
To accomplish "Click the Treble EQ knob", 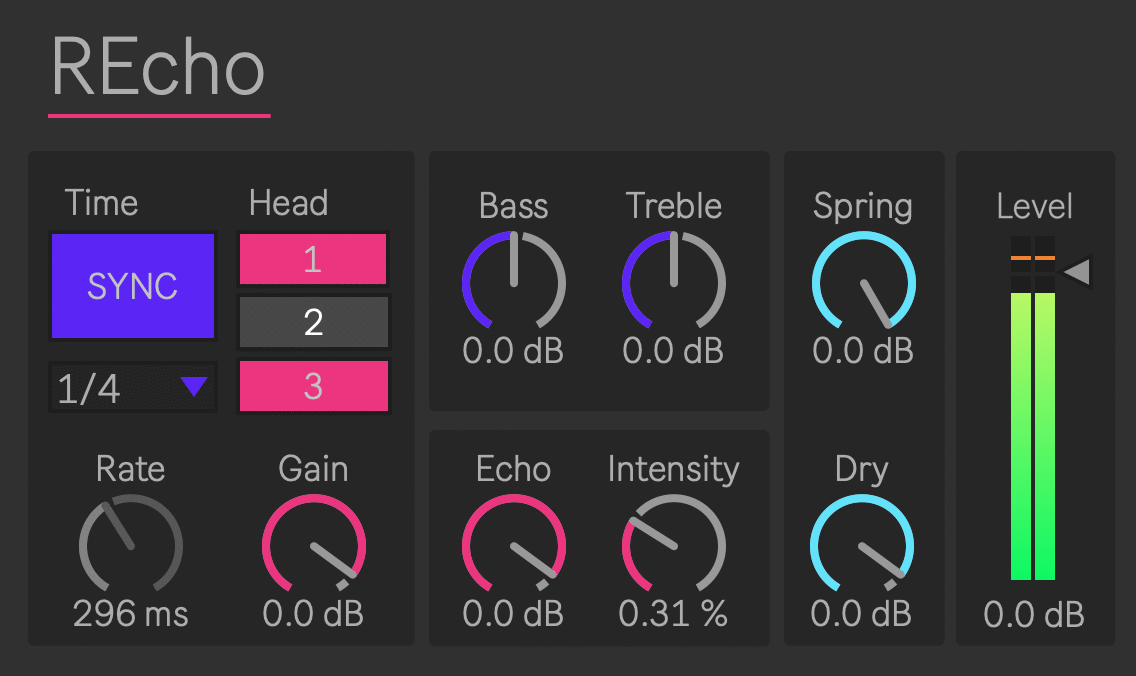I will 674,281.
